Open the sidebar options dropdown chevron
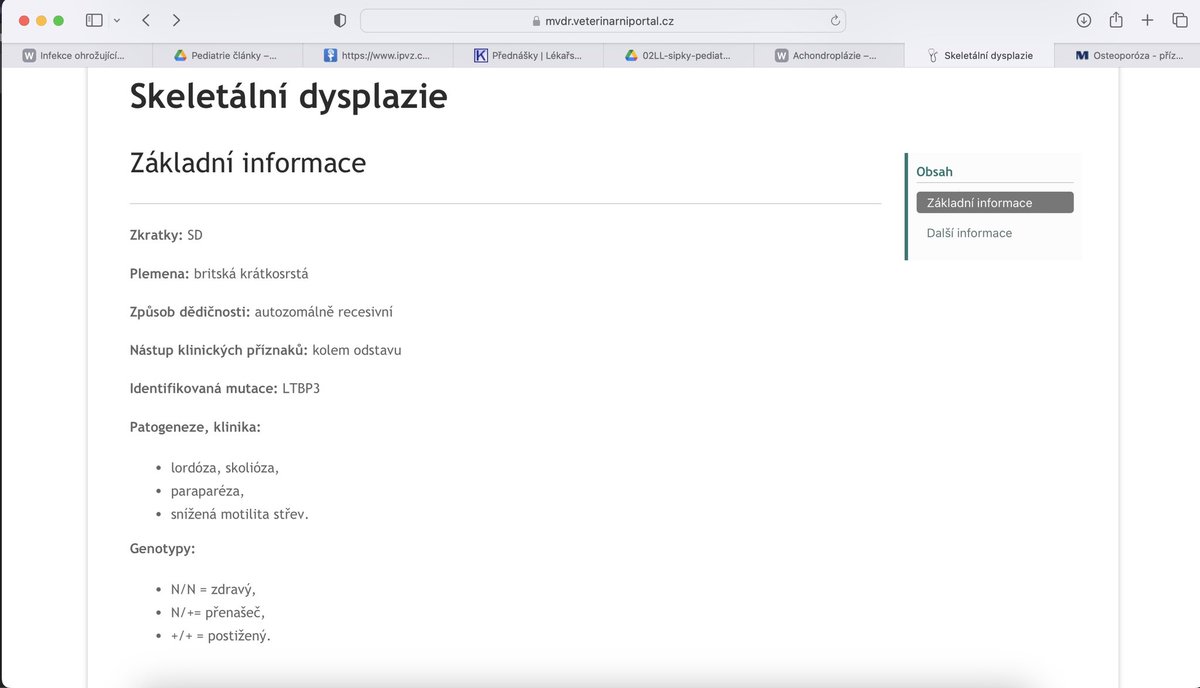The image size is (1200, 688). pos(117,20)
